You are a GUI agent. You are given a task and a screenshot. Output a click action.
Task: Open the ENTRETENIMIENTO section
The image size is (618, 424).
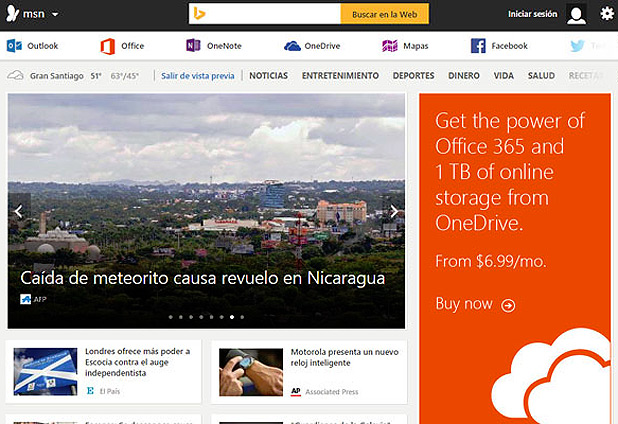point(340,76)
